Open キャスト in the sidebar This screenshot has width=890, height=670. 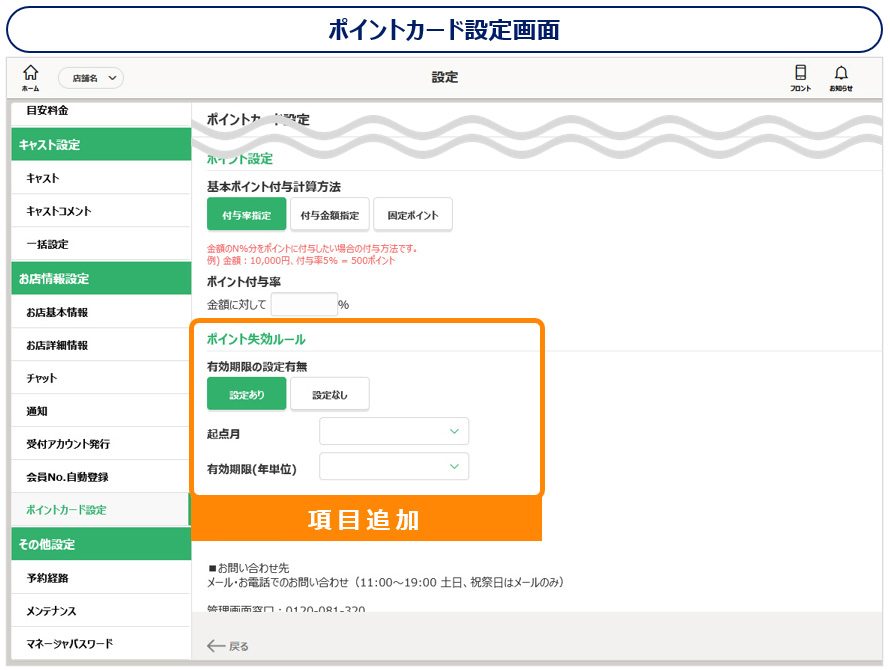[x=43, y=178]
